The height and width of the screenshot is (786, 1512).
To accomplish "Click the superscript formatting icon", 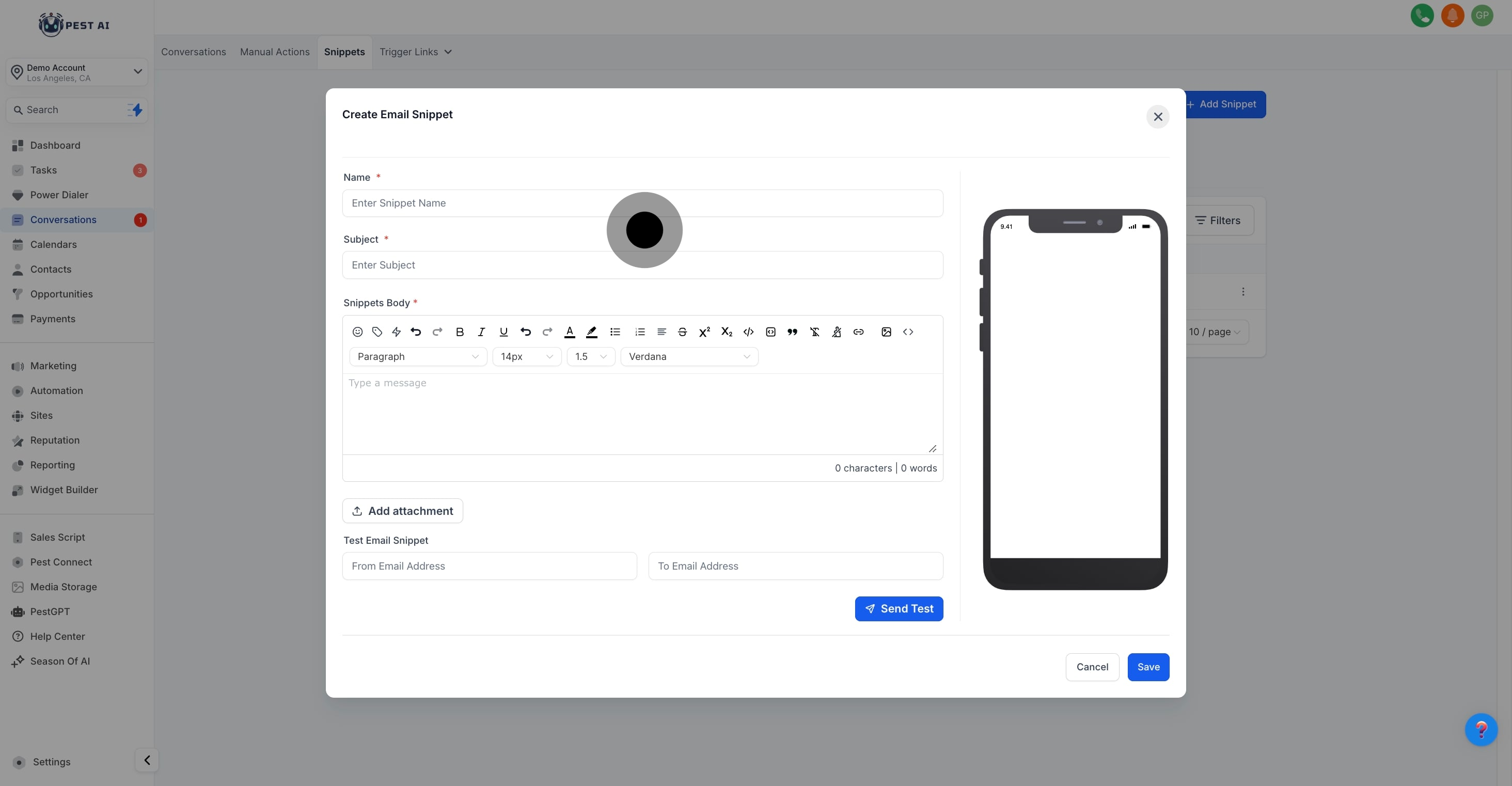I will (704, 332).
